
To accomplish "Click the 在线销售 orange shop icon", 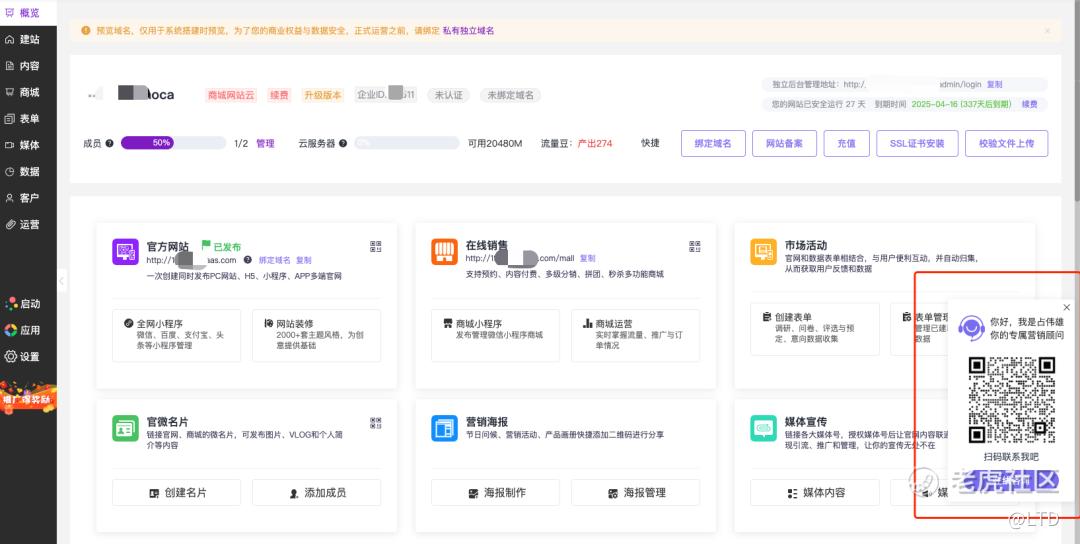I will click(x=444, y=252).
